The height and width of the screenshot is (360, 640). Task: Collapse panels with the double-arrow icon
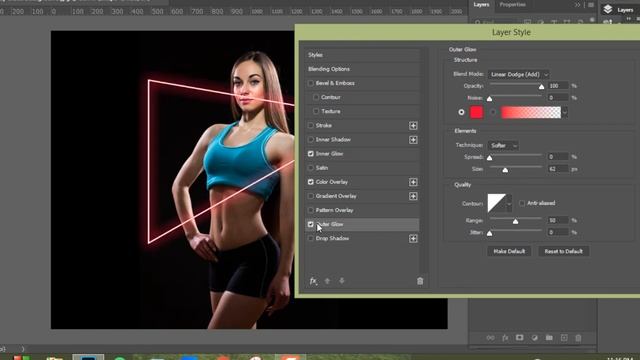point(577,5)
